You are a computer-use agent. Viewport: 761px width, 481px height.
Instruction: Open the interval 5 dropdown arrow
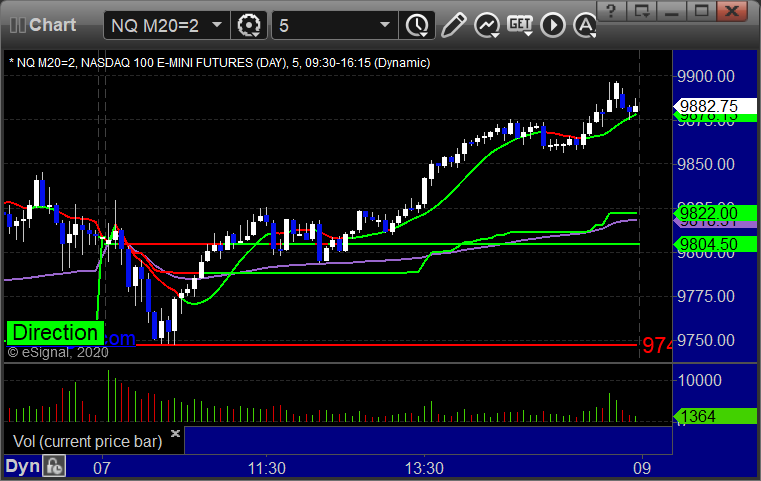tap(385, 25)
